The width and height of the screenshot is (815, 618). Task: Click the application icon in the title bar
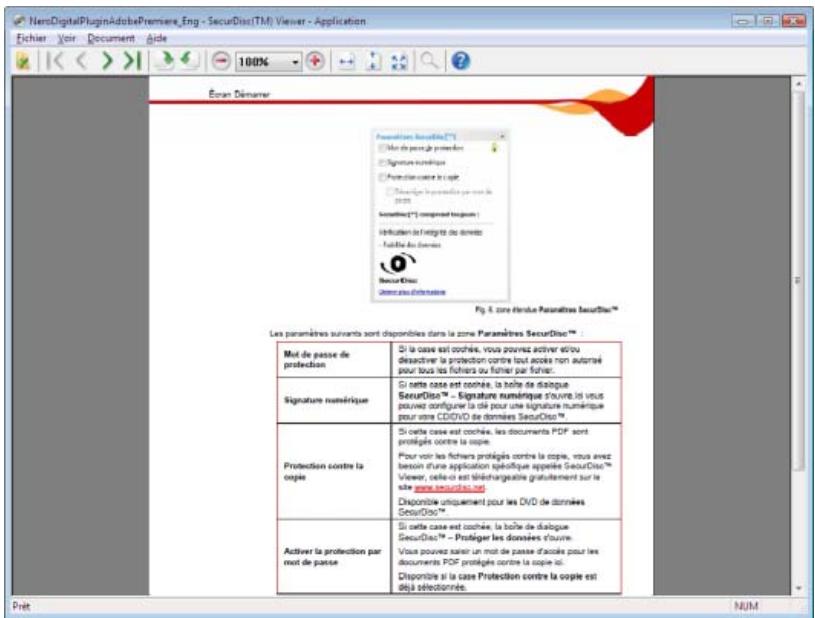(19, 21)
